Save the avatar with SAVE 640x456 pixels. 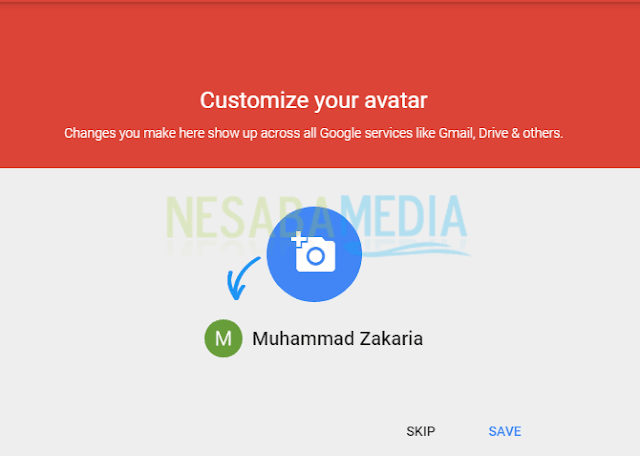coord(505,432)
